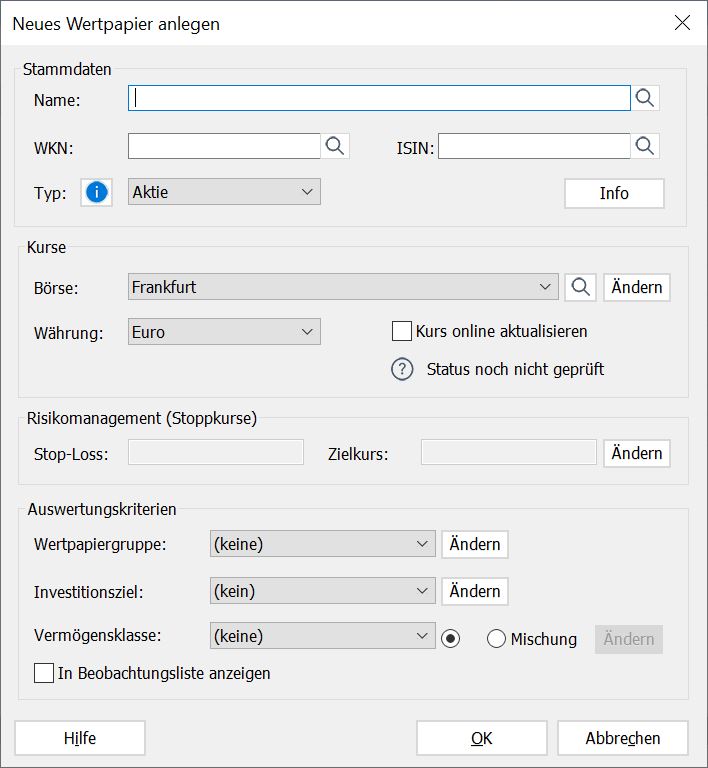Click the Info button
The width and height of the screenshot is (708, 768).
pos(614,193)
